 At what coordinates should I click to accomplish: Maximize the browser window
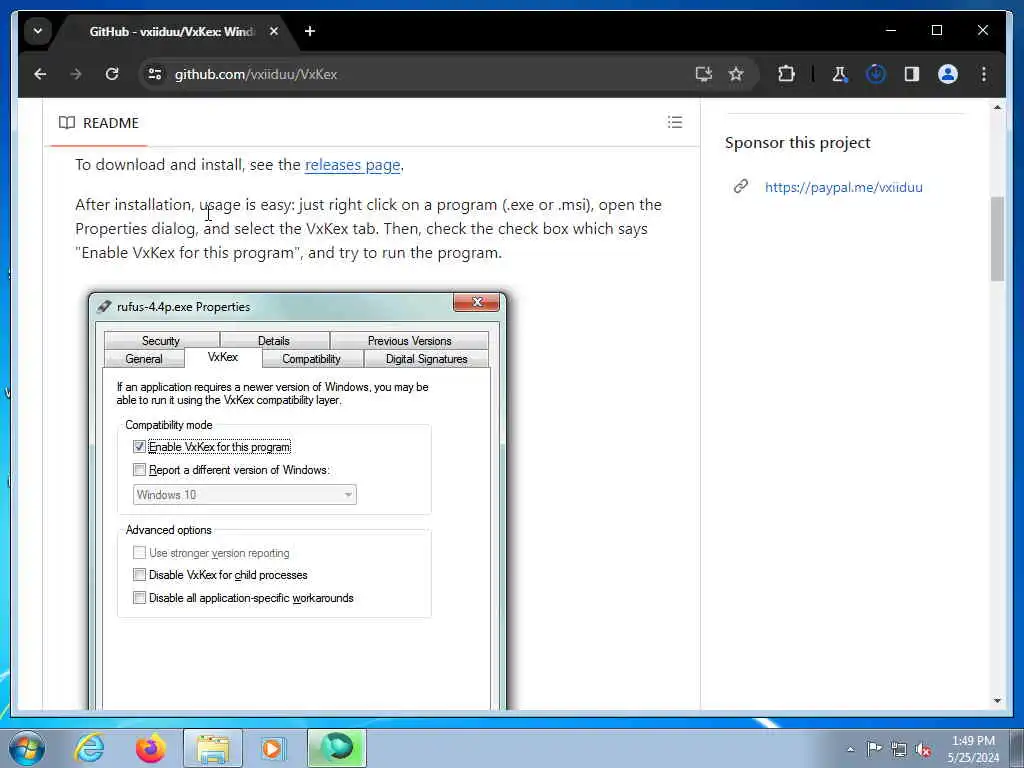click(936, 31)
